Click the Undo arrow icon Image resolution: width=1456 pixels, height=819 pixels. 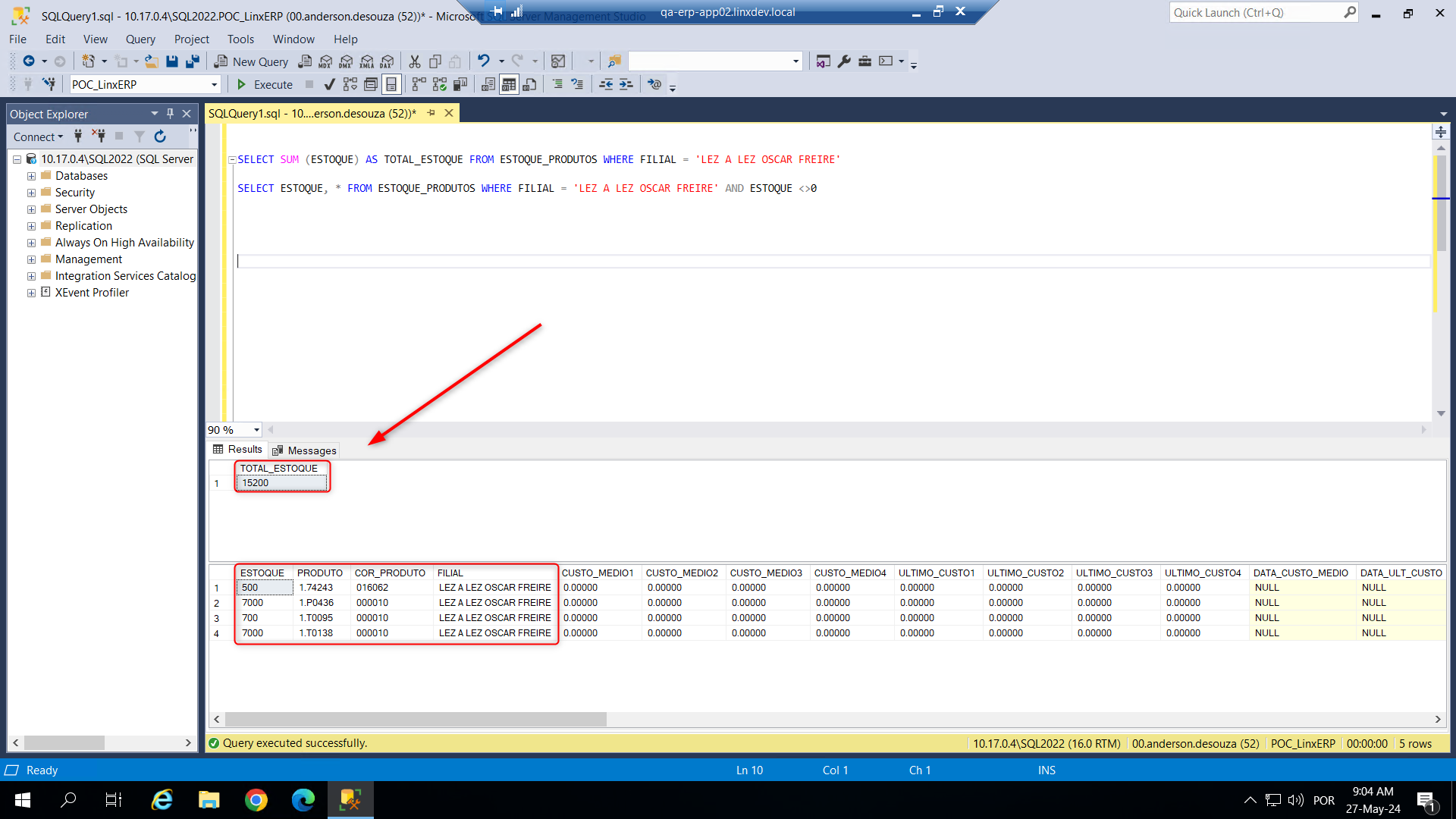click(483, 61)
